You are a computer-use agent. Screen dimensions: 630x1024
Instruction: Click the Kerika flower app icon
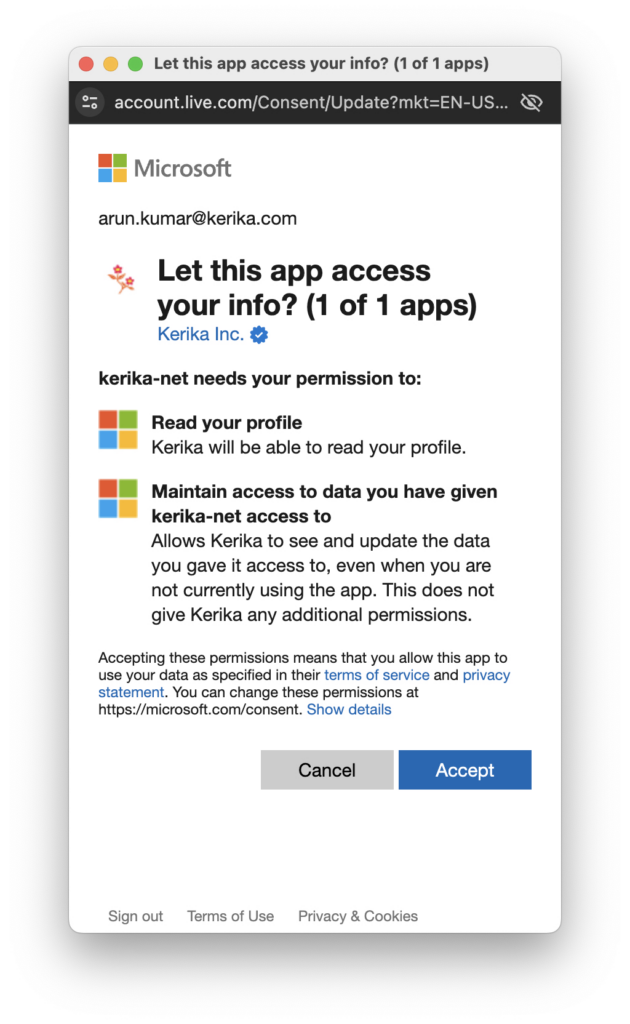pos(121,279)
